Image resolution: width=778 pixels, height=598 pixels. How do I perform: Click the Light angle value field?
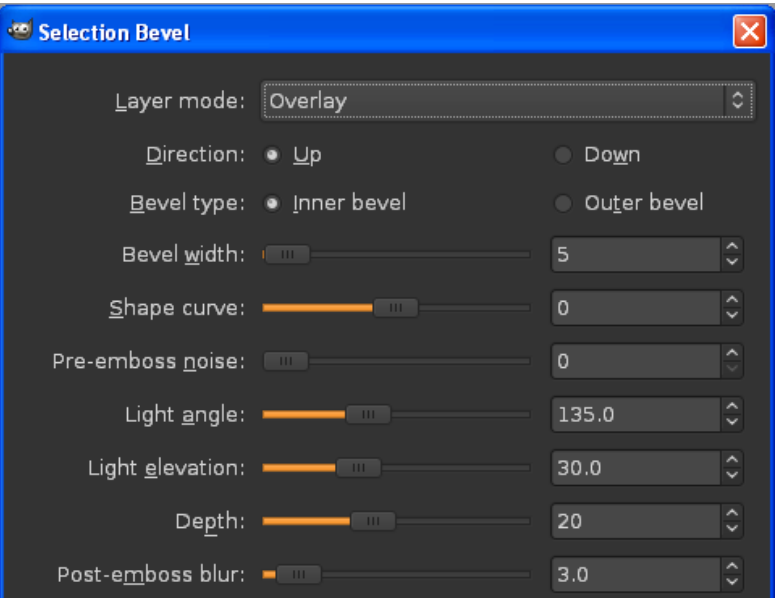coord(635,413)
